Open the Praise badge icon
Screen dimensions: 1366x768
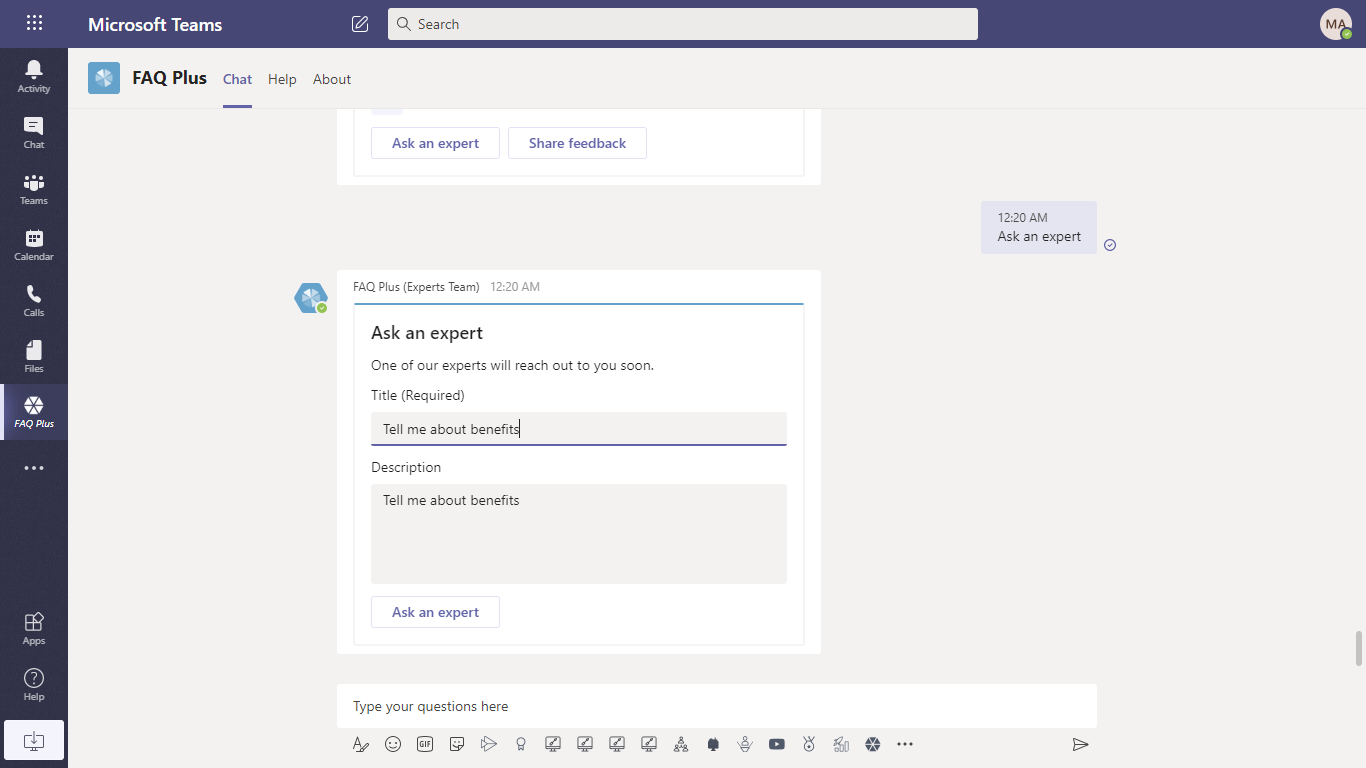(521, 744)
